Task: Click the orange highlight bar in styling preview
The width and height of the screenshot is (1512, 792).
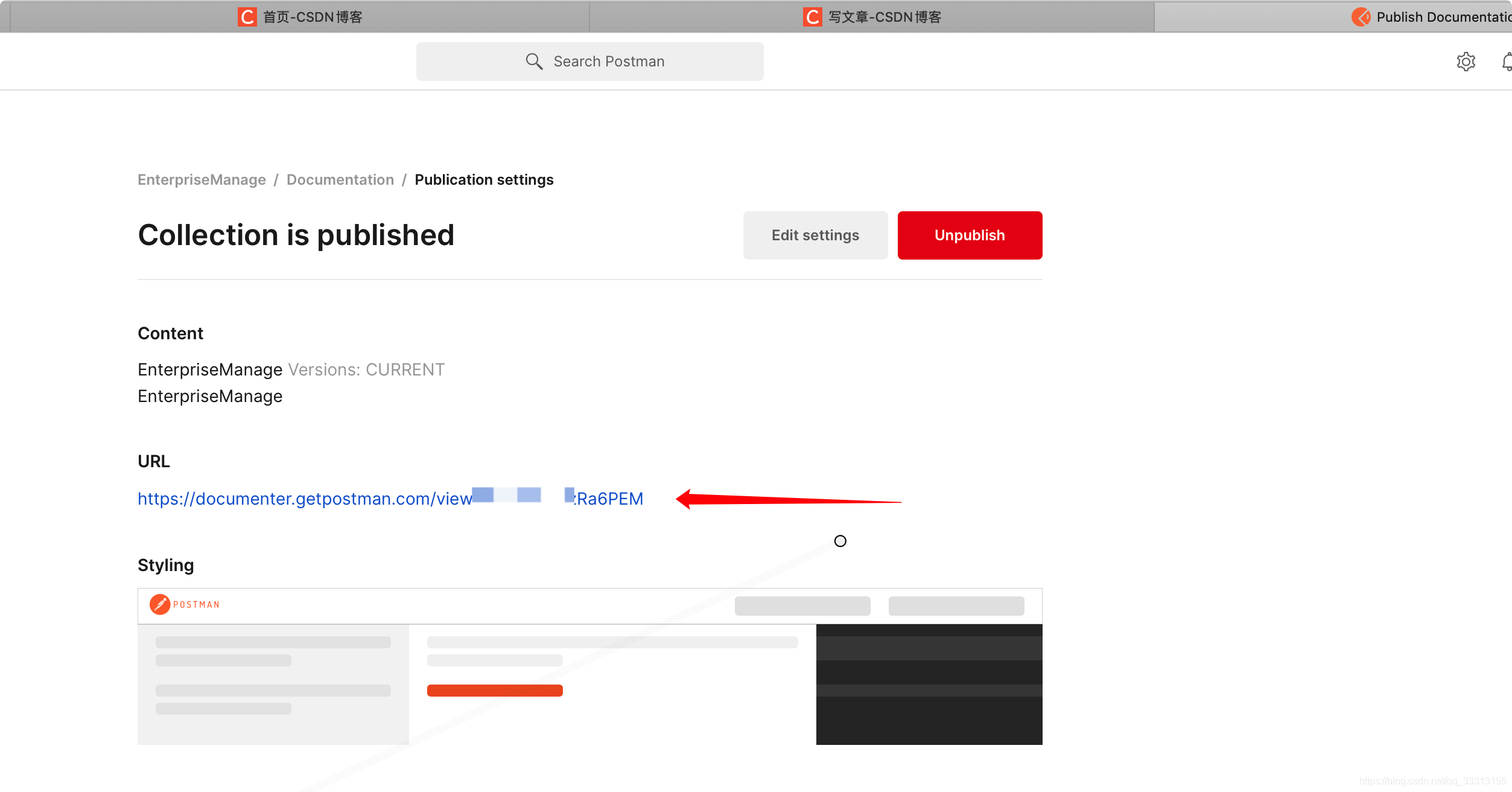Action: pos(495,691)
